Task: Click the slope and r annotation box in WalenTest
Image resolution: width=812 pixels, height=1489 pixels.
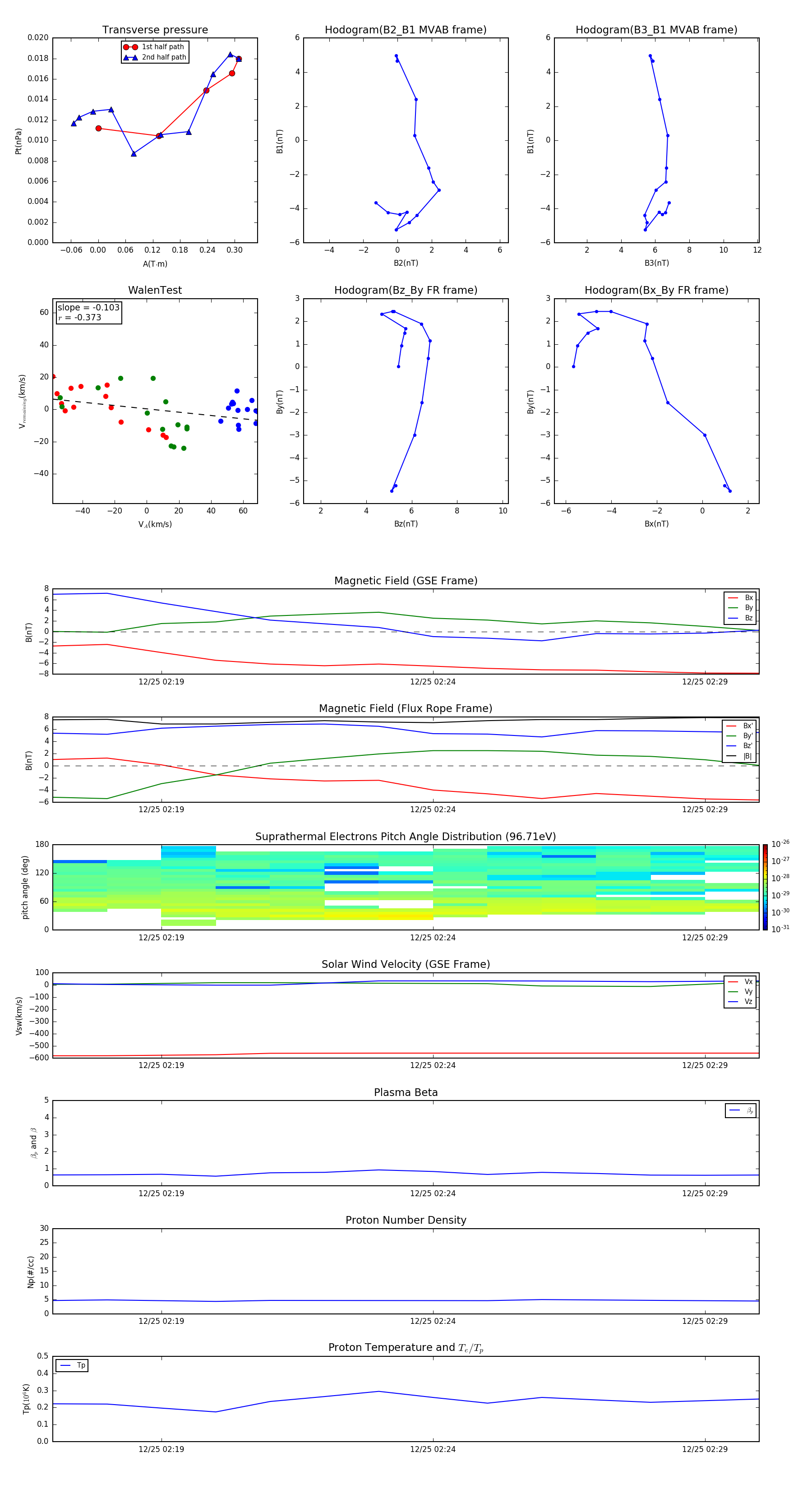Action: (88, 313)
